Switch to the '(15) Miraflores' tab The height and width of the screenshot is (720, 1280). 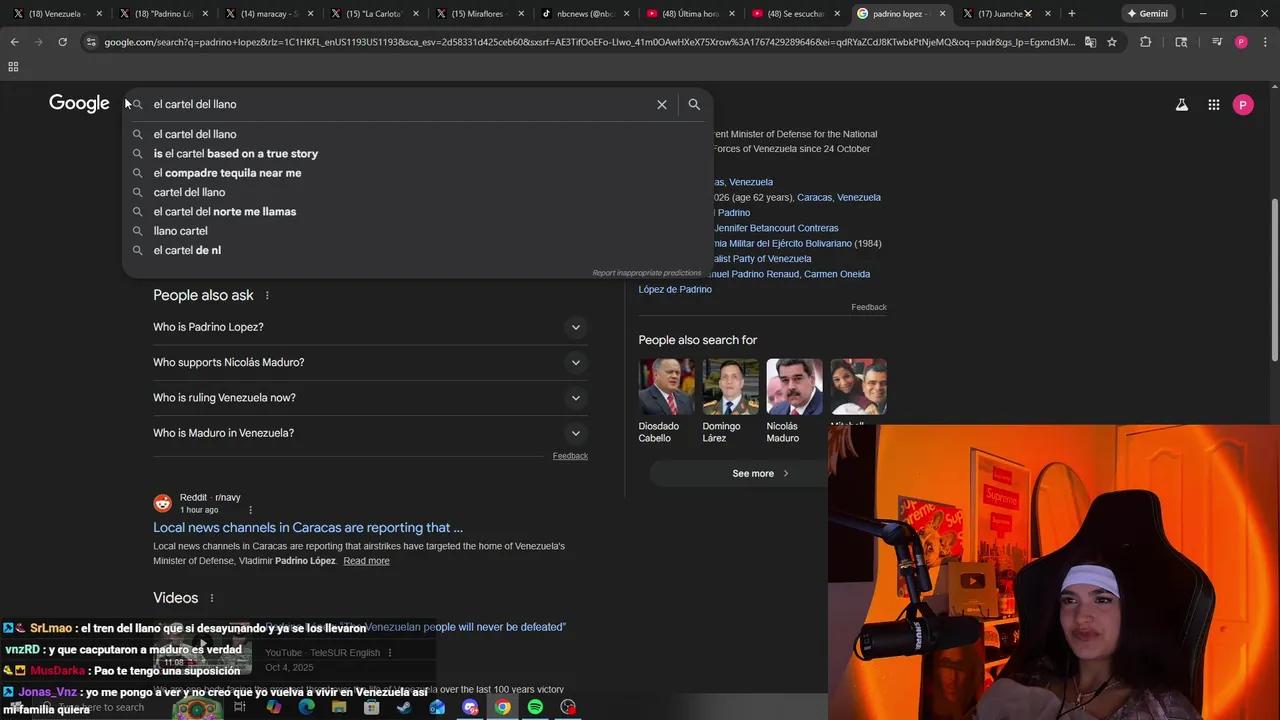(480, 14)
